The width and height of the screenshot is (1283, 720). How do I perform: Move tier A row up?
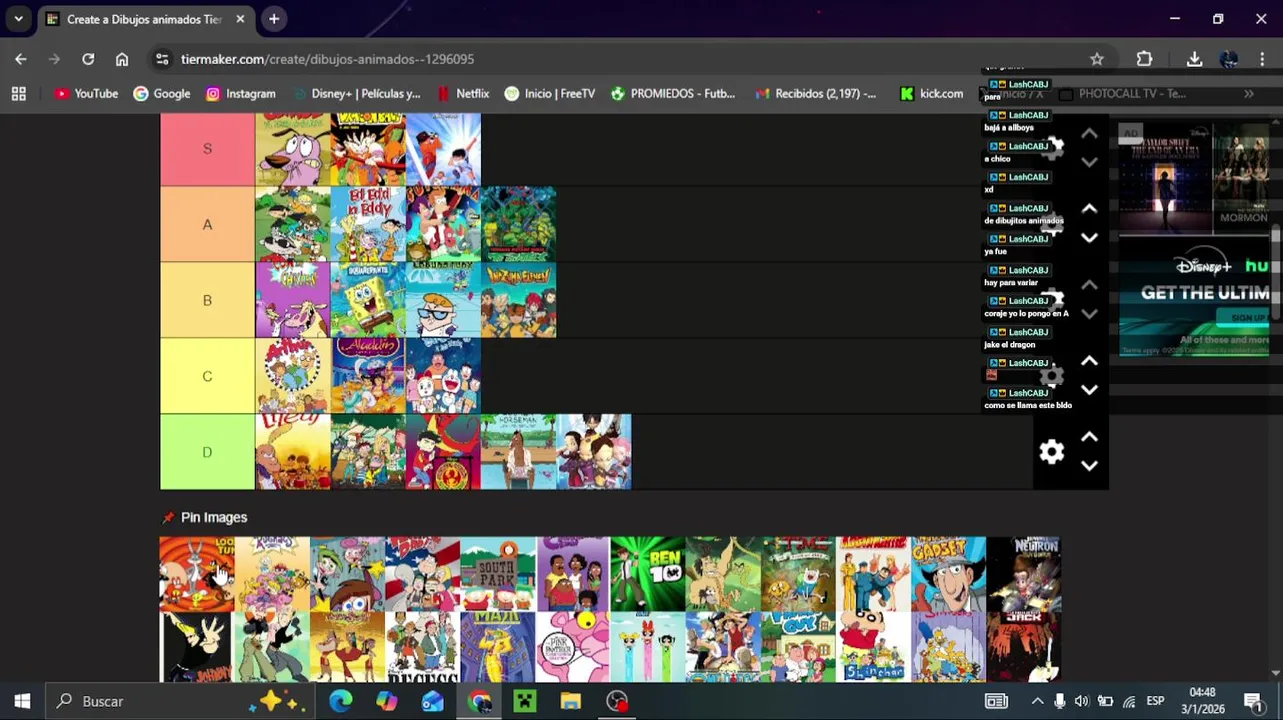tap(1089, 209)
